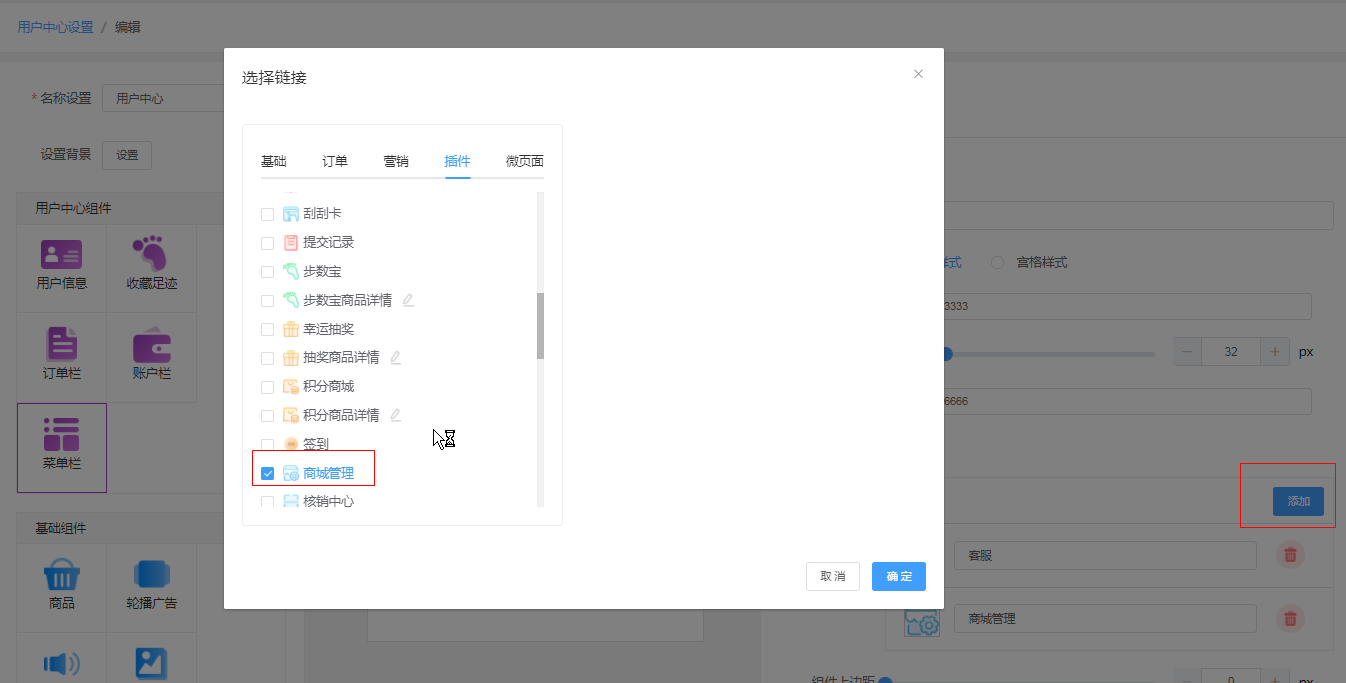The width and height of the screenshot is (1346, 683).
Task: Switch to the 营销 tab
Action: pyautogui.click(x=396, y=162)
